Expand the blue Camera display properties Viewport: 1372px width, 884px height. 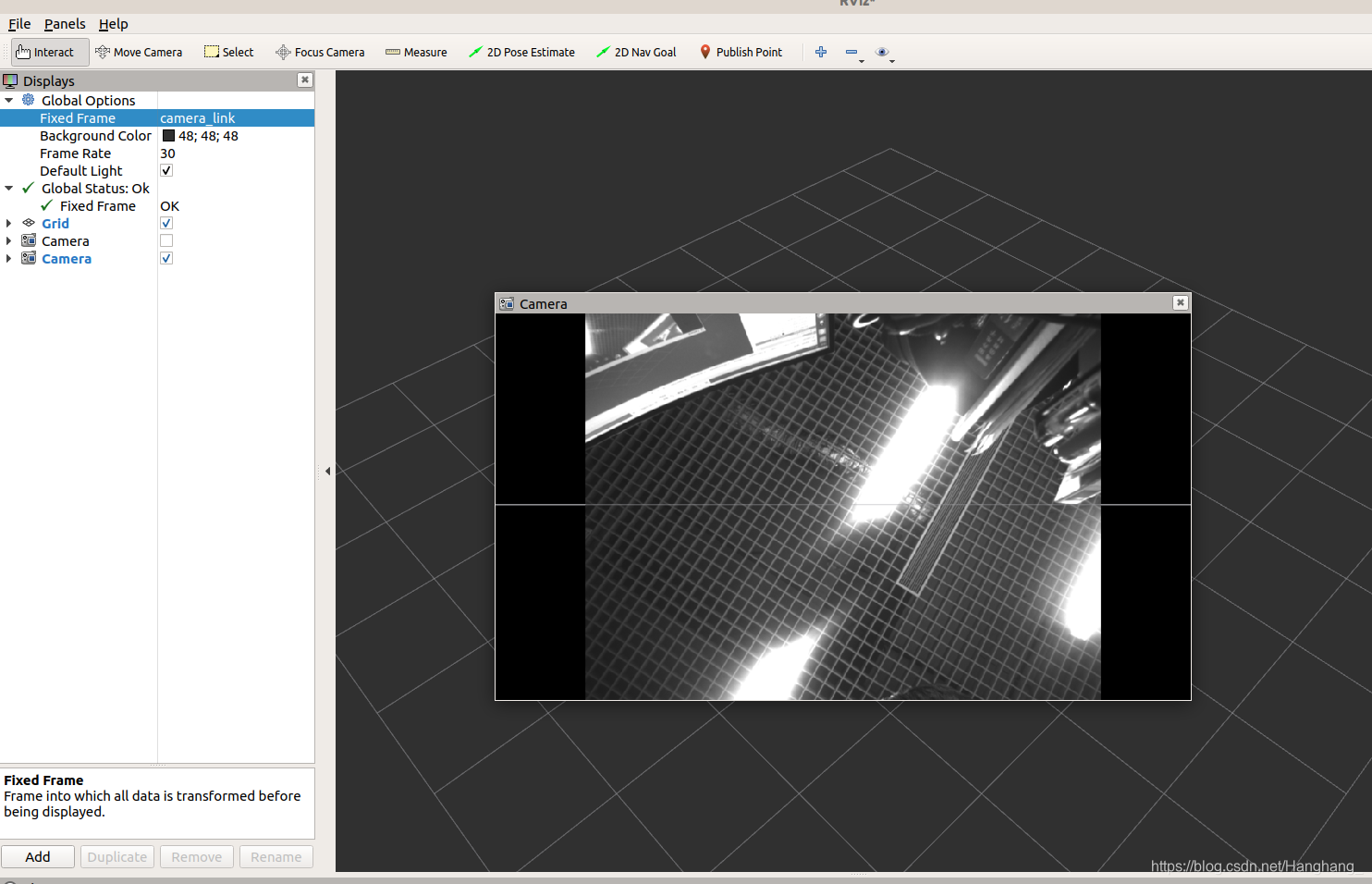pyautogui.click(x=9, y=258)
